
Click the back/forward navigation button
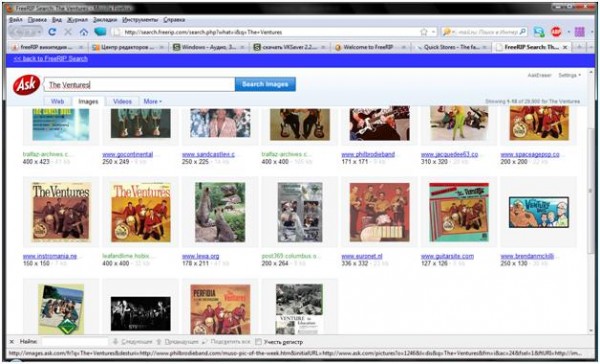[25, 32]
